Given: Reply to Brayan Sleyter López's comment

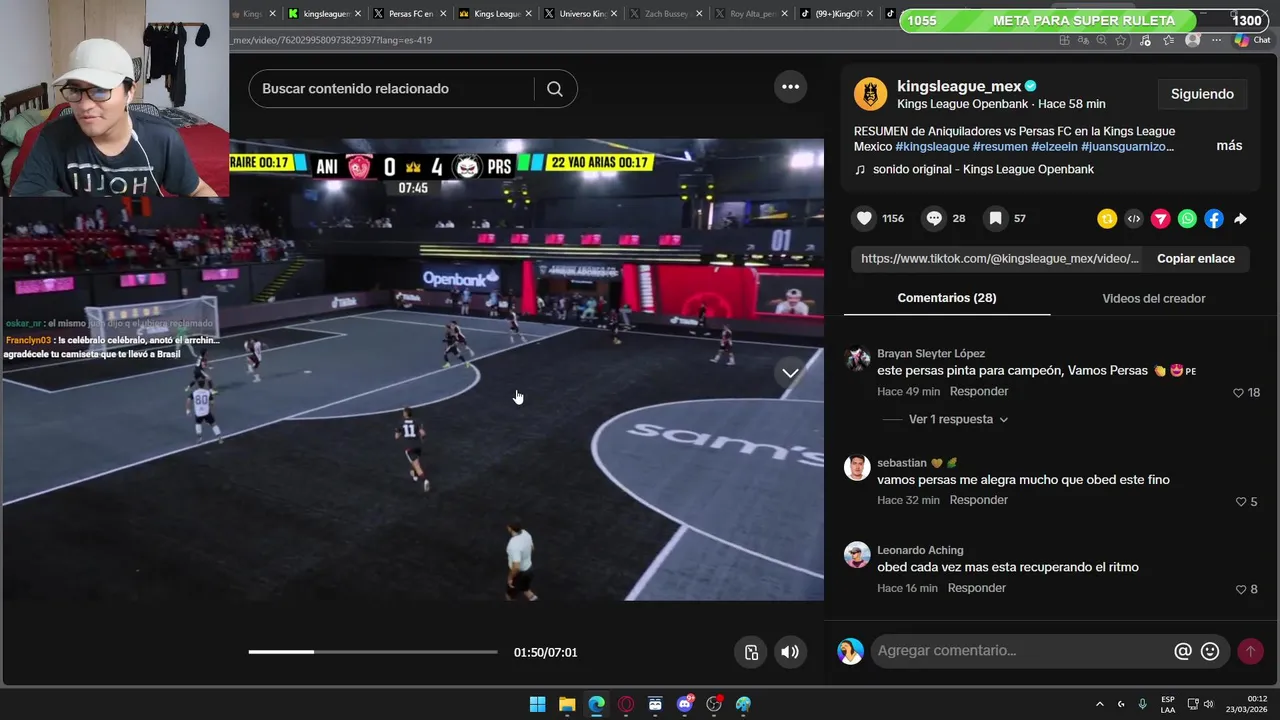Looking at the screenshot, I should click(979, 391).
